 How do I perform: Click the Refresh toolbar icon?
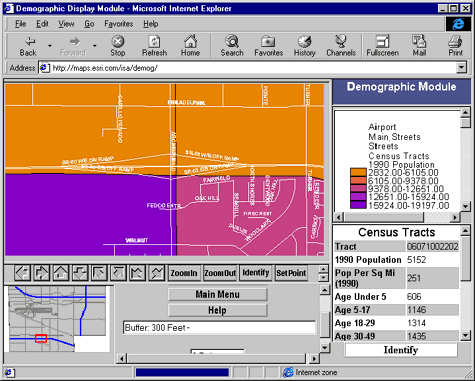154,46
